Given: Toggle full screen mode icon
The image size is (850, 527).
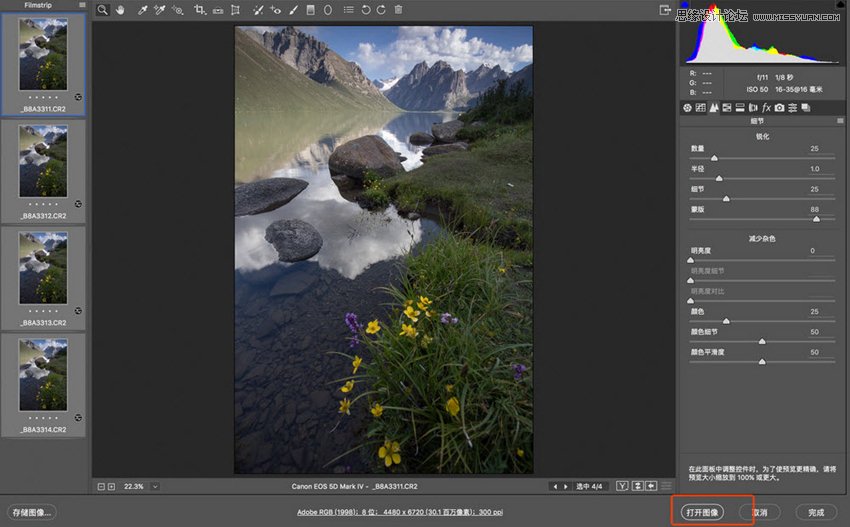Looking at the screenshot, I should (x=665, y=10).
